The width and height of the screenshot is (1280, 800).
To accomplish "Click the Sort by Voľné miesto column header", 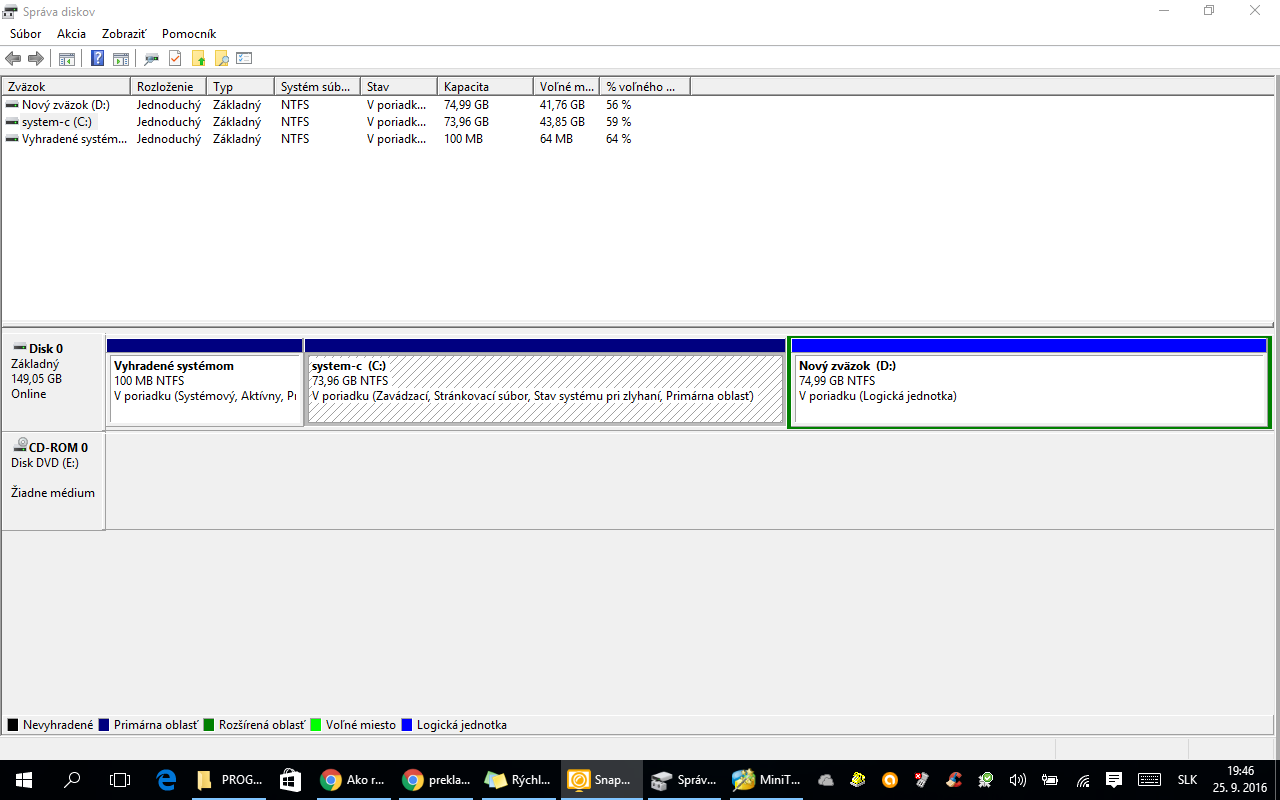I will (566, 87).
